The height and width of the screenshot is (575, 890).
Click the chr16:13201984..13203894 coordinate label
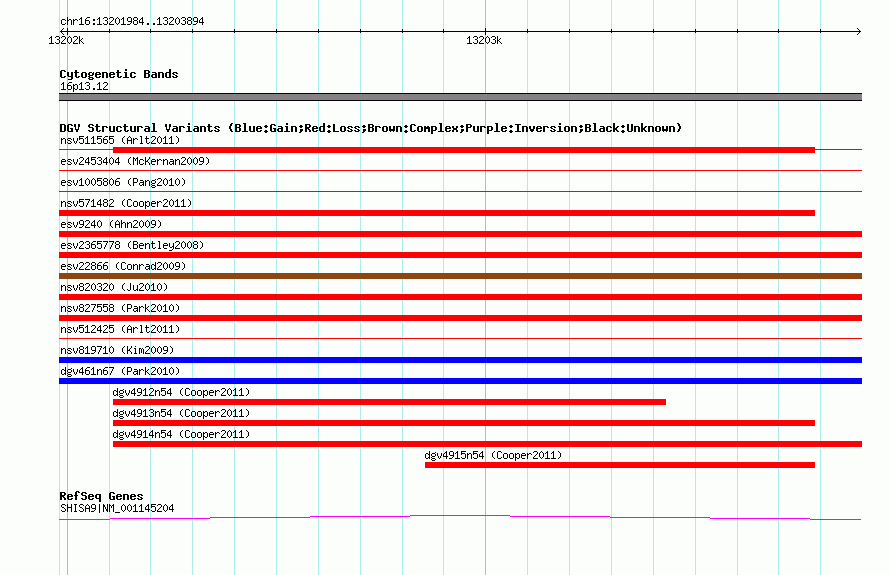click(x=132, y=21)
